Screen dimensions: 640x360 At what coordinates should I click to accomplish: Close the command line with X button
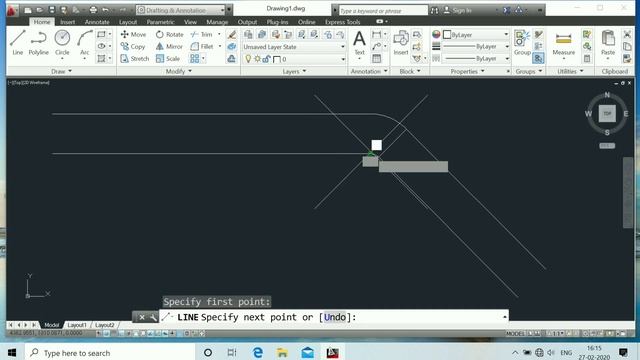(x=141, y=317)
